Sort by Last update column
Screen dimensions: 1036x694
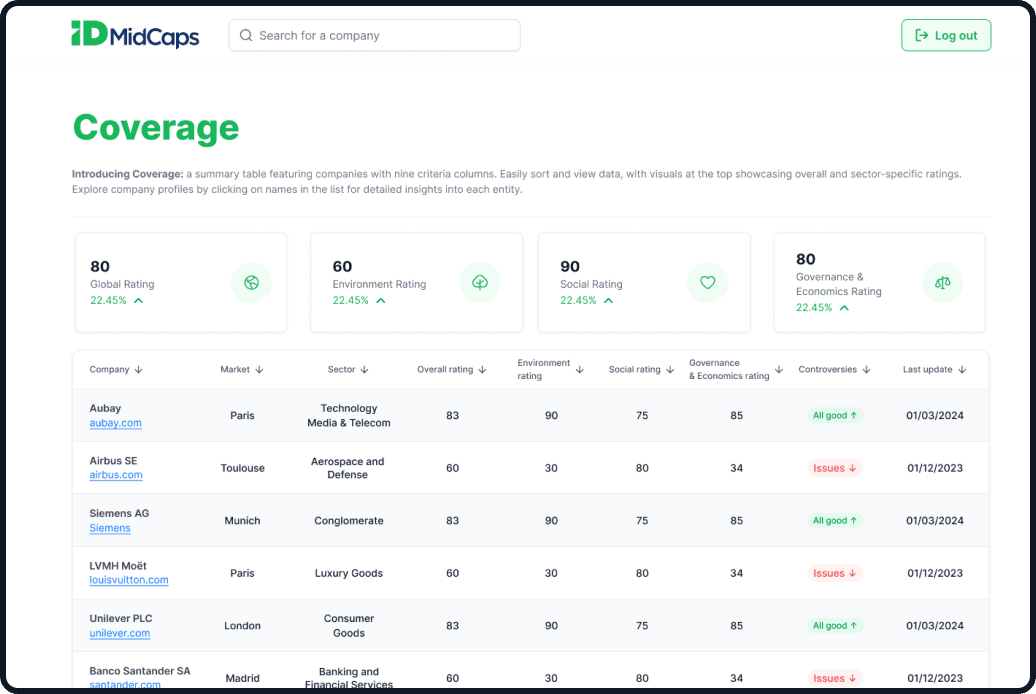point(934,370)
